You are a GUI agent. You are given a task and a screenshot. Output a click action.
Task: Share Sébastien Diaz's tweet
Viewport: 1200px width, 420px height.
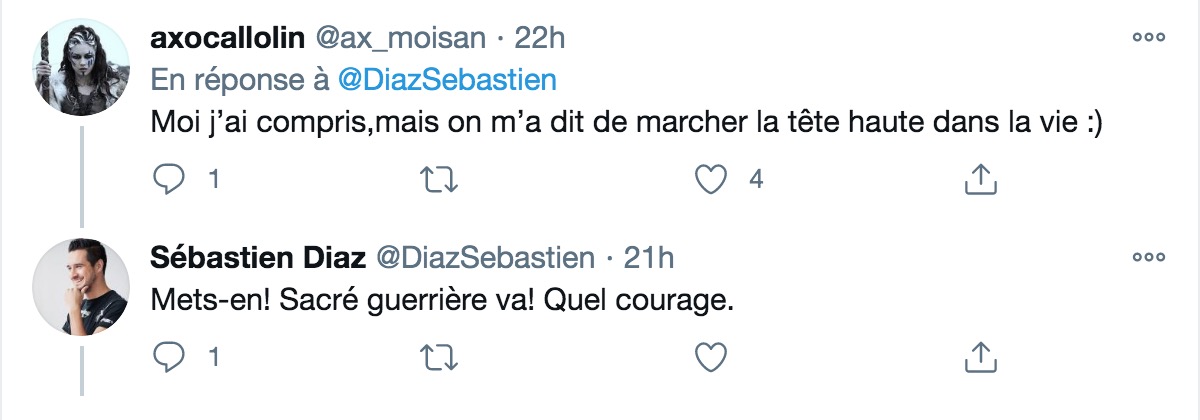point(980,356)
